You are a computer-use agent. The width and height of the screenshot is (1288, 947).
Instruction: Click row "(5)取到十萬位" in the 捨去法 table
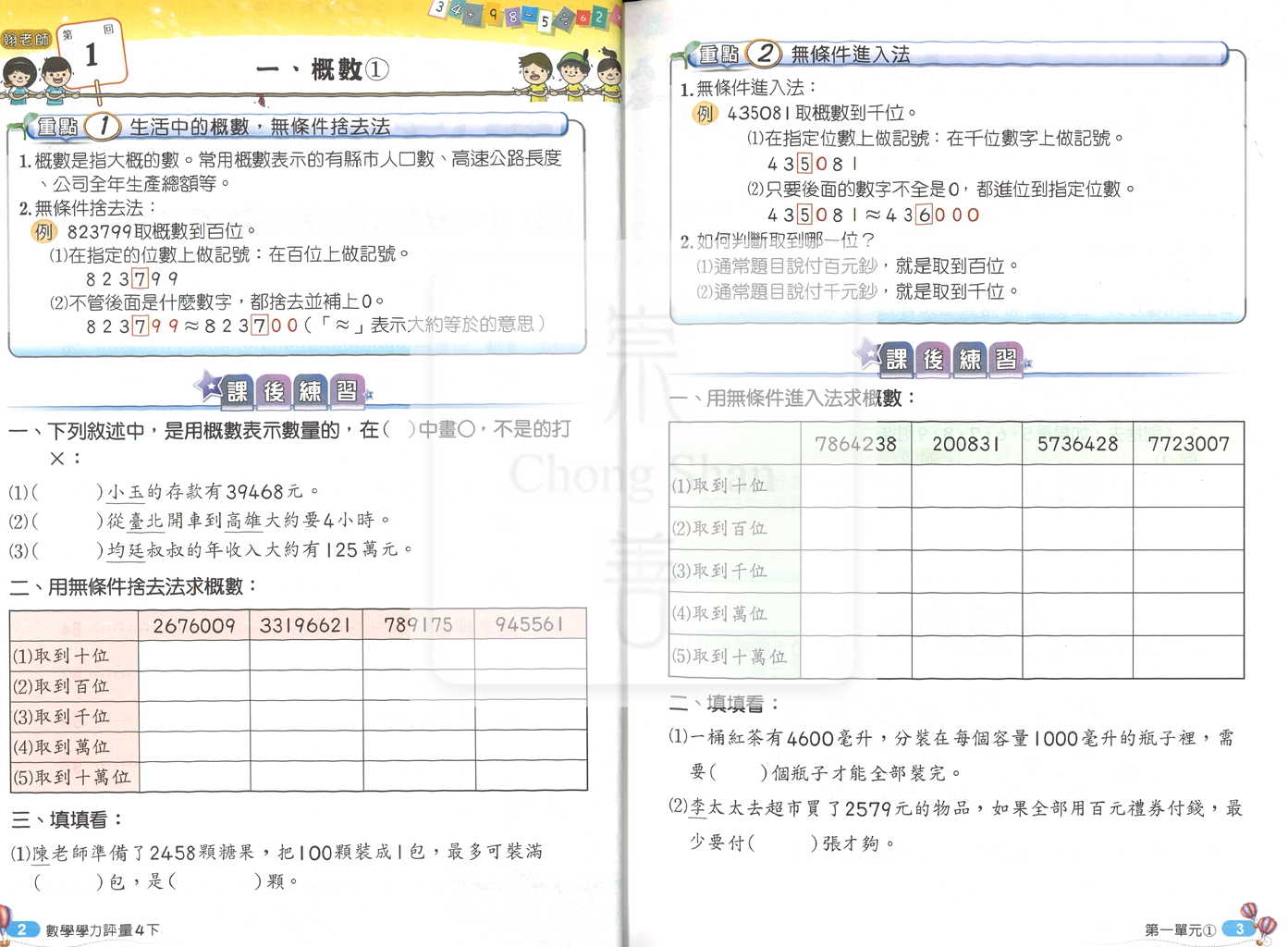pos(299,776)
